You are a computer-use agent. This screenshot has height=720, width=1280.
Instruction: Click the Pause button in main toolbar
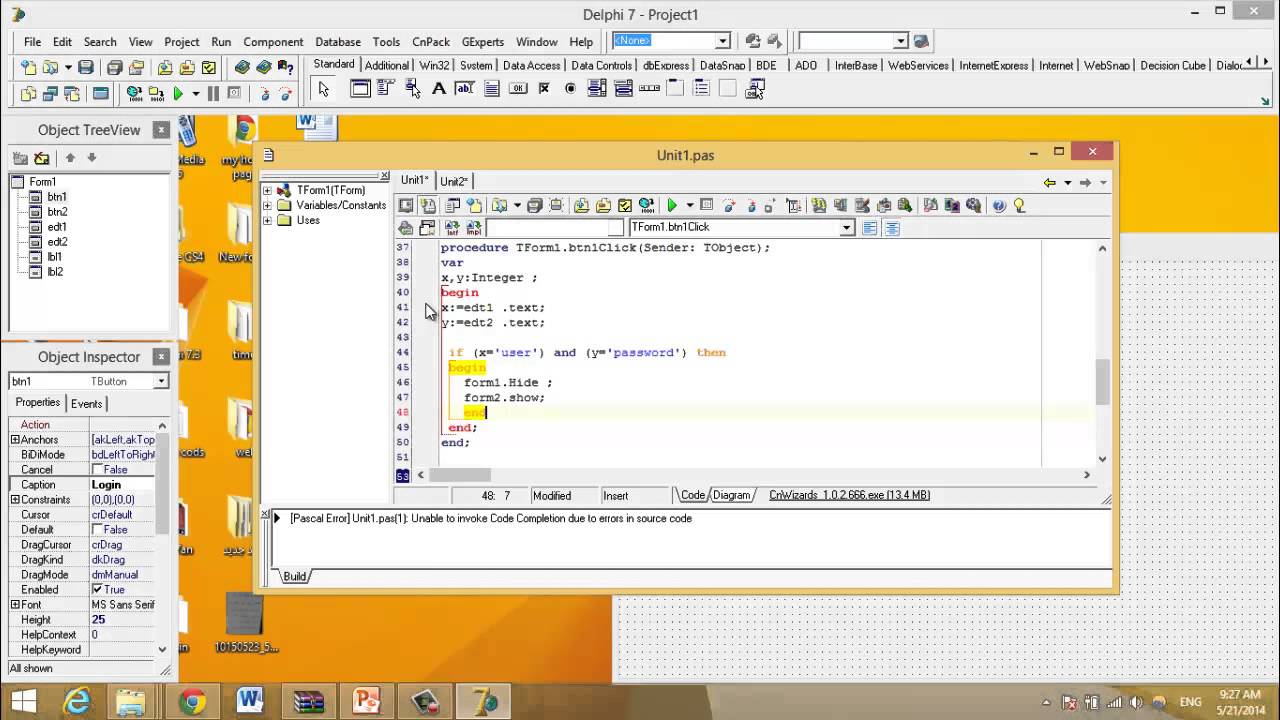[213, 93]
